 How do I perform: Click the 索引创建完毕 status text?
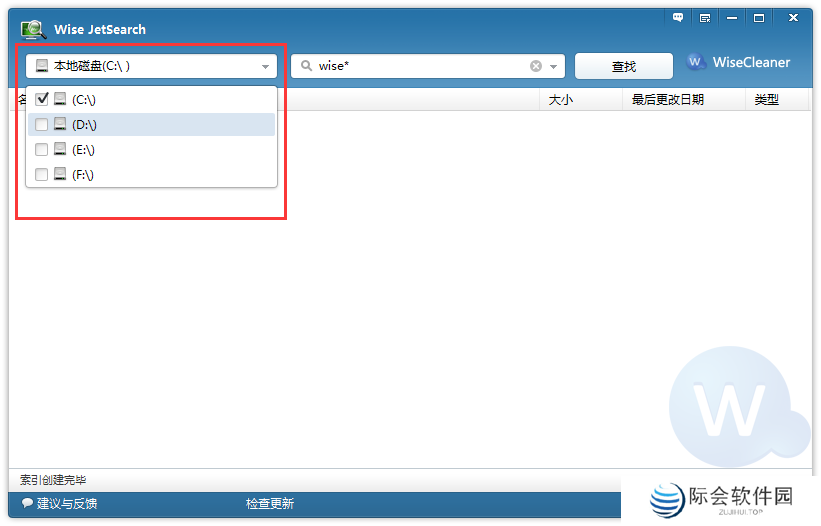click(x=53, y=479)
